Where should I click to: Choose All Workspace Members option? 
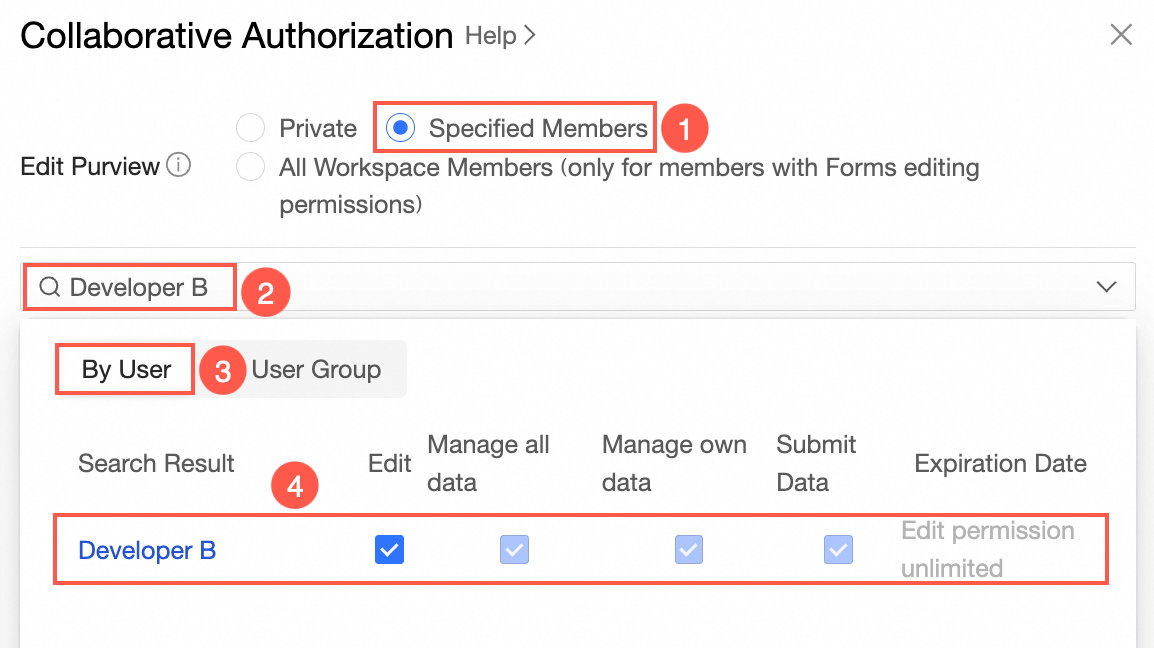[250, 167]
